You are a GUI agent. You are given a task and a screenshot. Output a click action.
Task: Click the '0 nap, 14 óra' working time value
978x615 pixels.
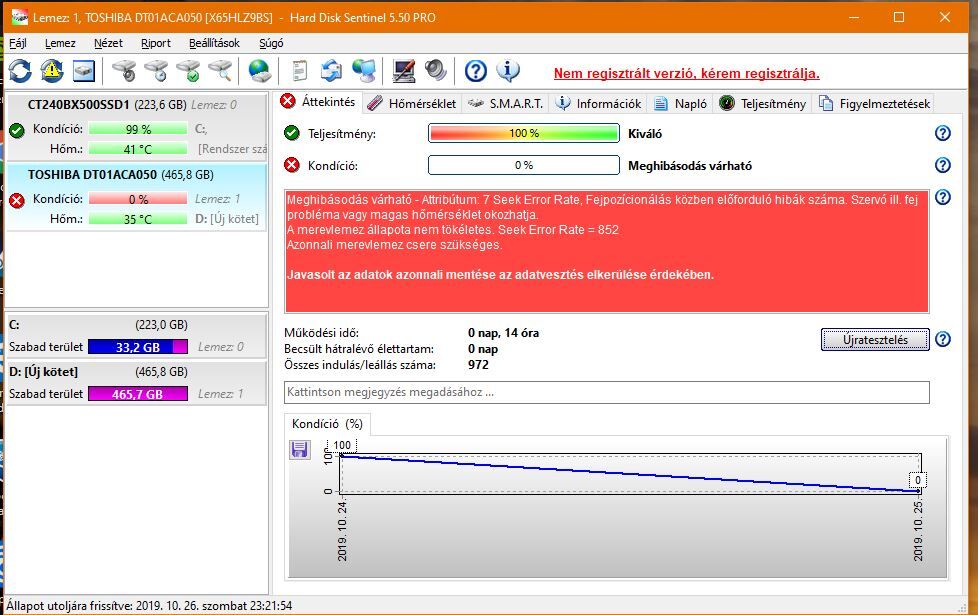coord(503,333)
